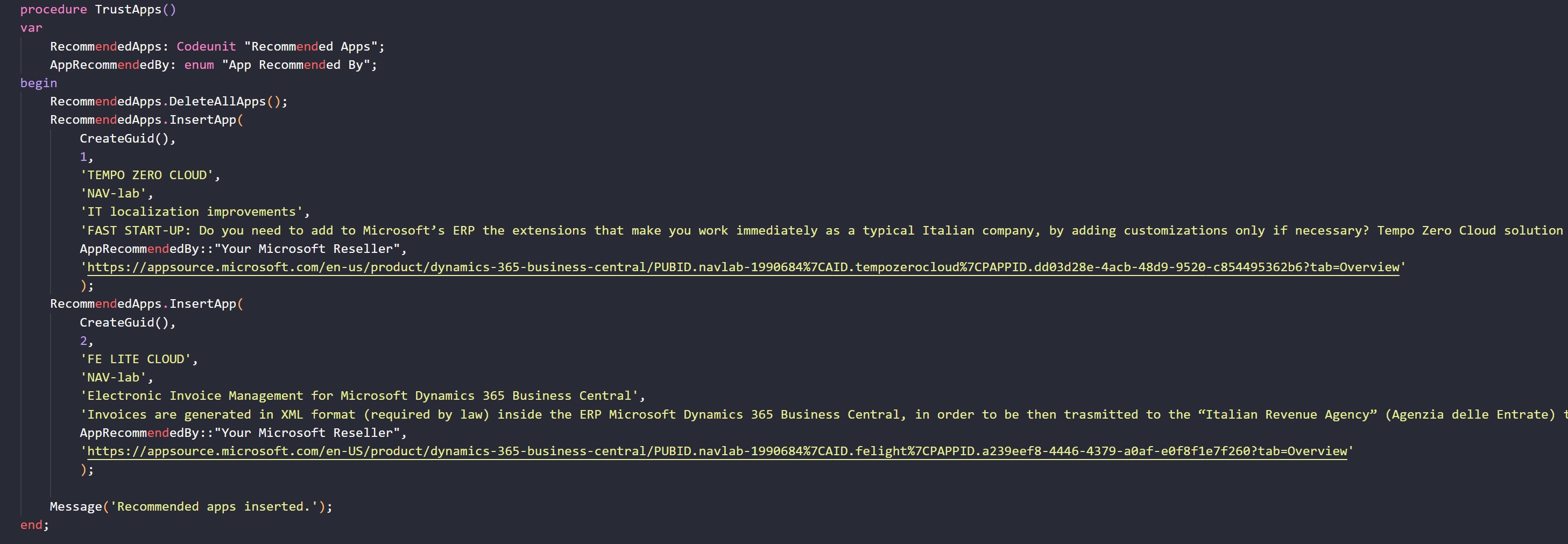Image resolution: width=1568 pixels, height=544 pixels.
Task: Click the 'Recommended apps inserted.' message string
Action: pyautogui.click(x=214, y=507)
